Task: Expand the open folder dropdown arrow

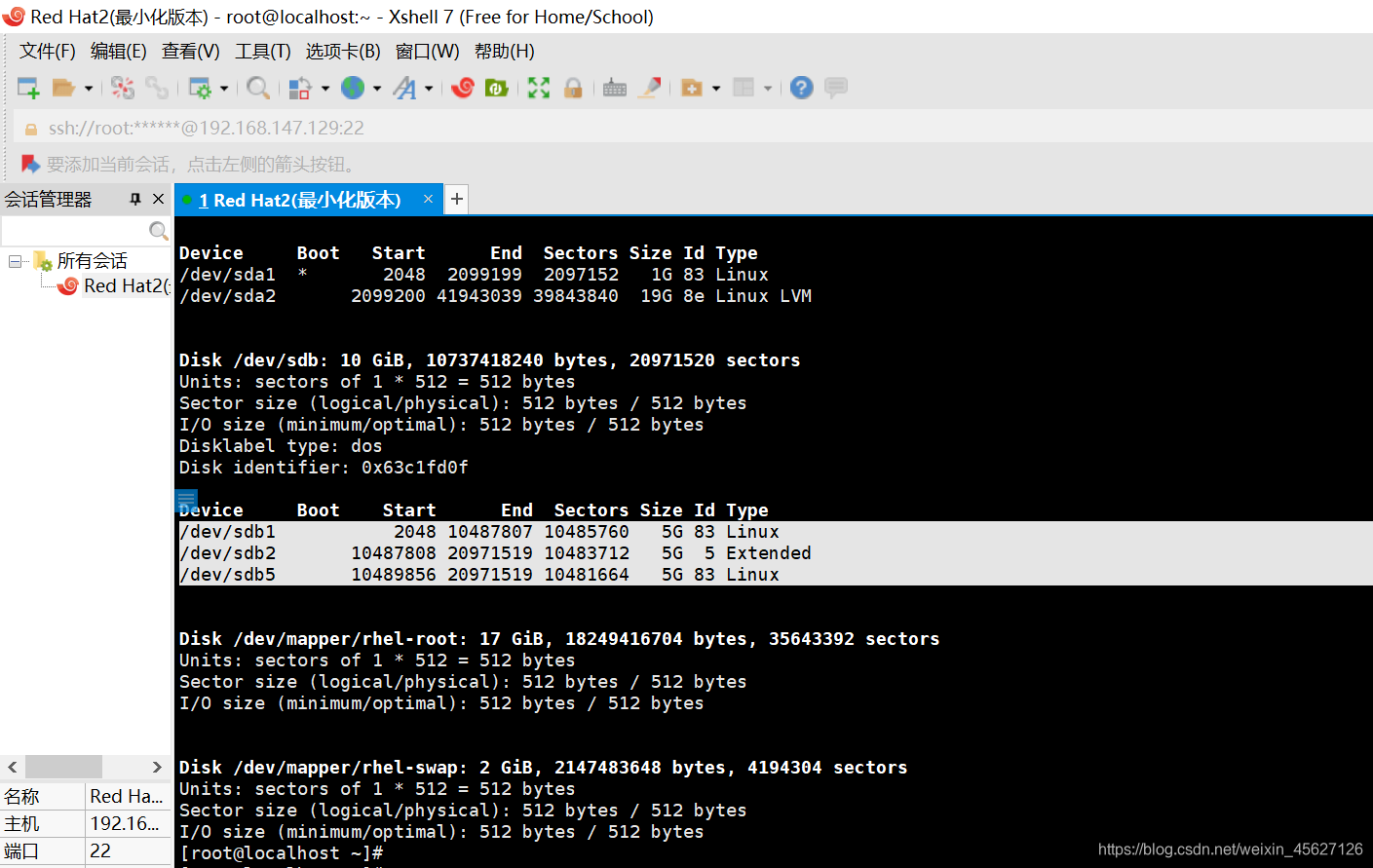Action: pos(89,89)
